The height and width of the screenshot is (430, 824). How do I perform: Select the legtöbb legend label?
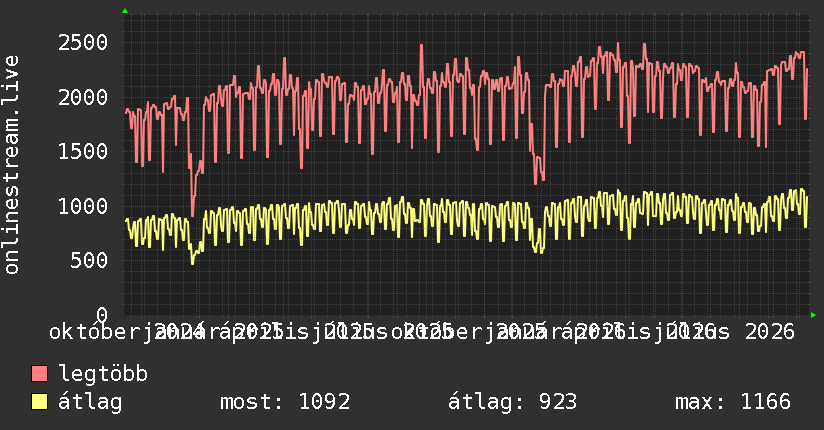pos(103,374)
